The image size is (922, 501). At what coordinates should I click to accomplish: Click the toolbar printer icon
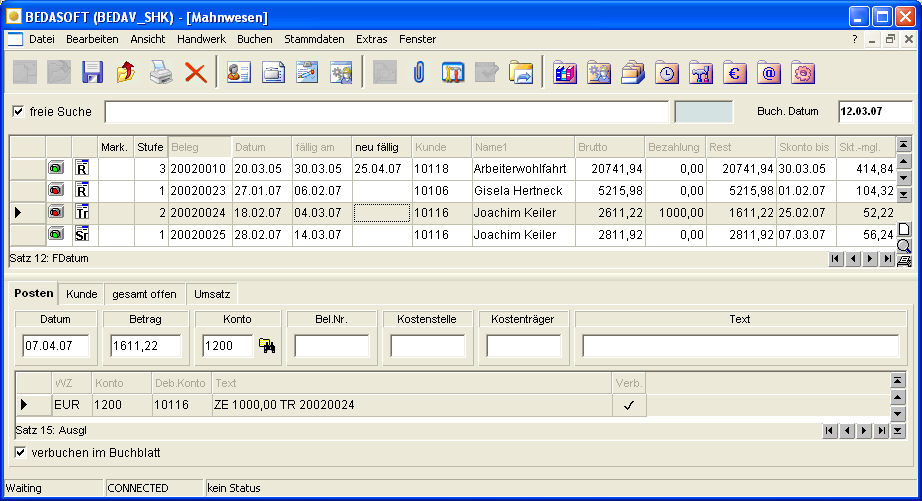pos(161,73)
